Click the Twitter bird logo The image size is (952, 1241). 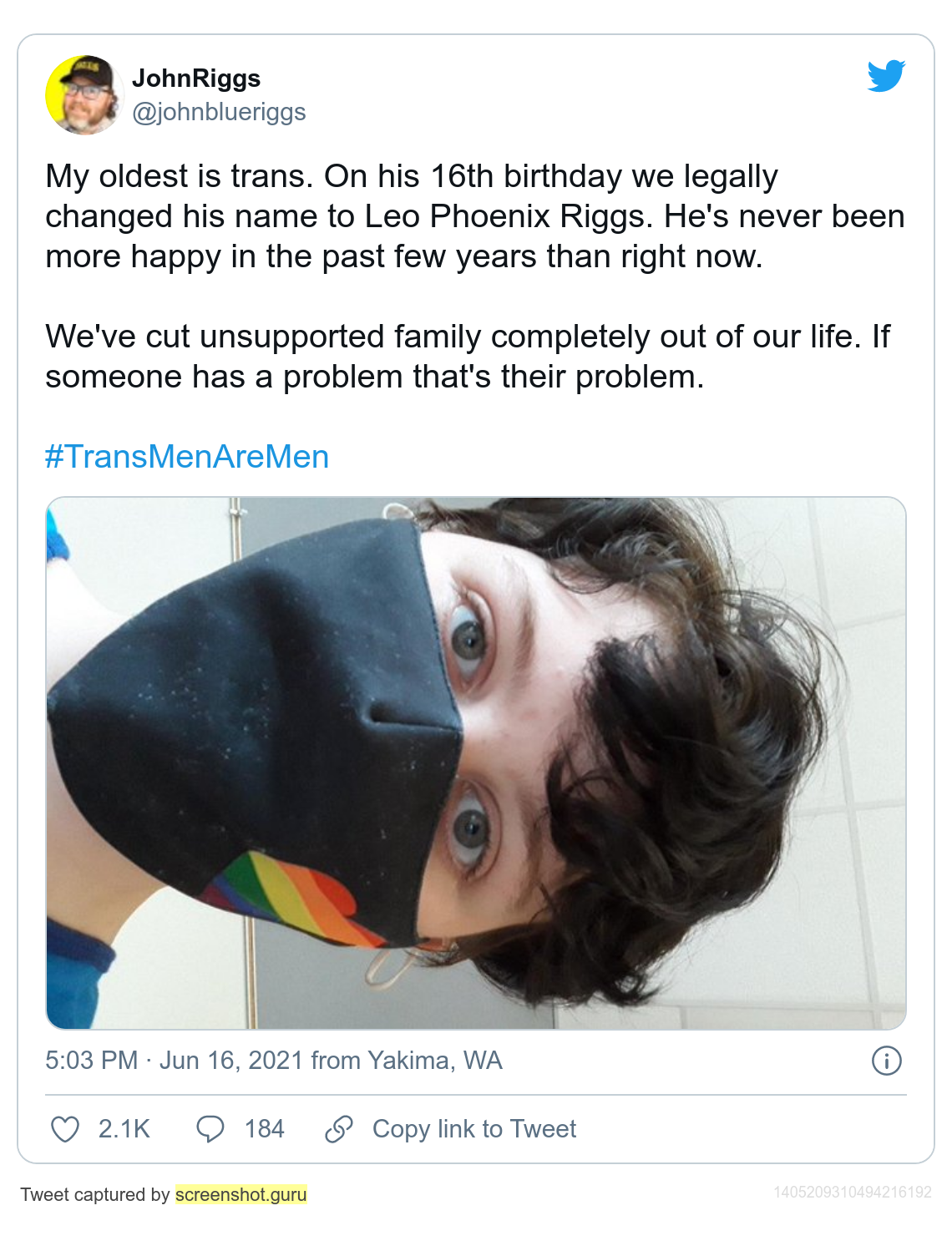[x=886, y=76]
